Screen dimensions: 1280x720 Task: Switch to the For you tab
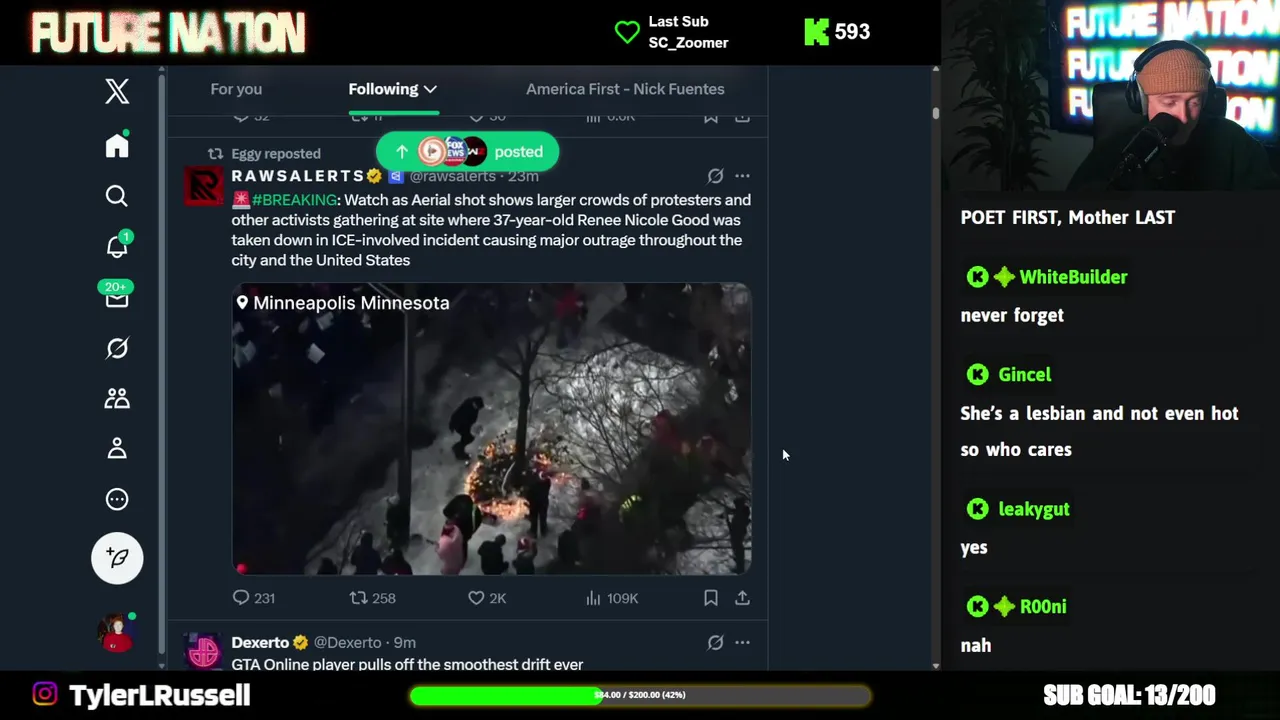(x=236, y=89)
